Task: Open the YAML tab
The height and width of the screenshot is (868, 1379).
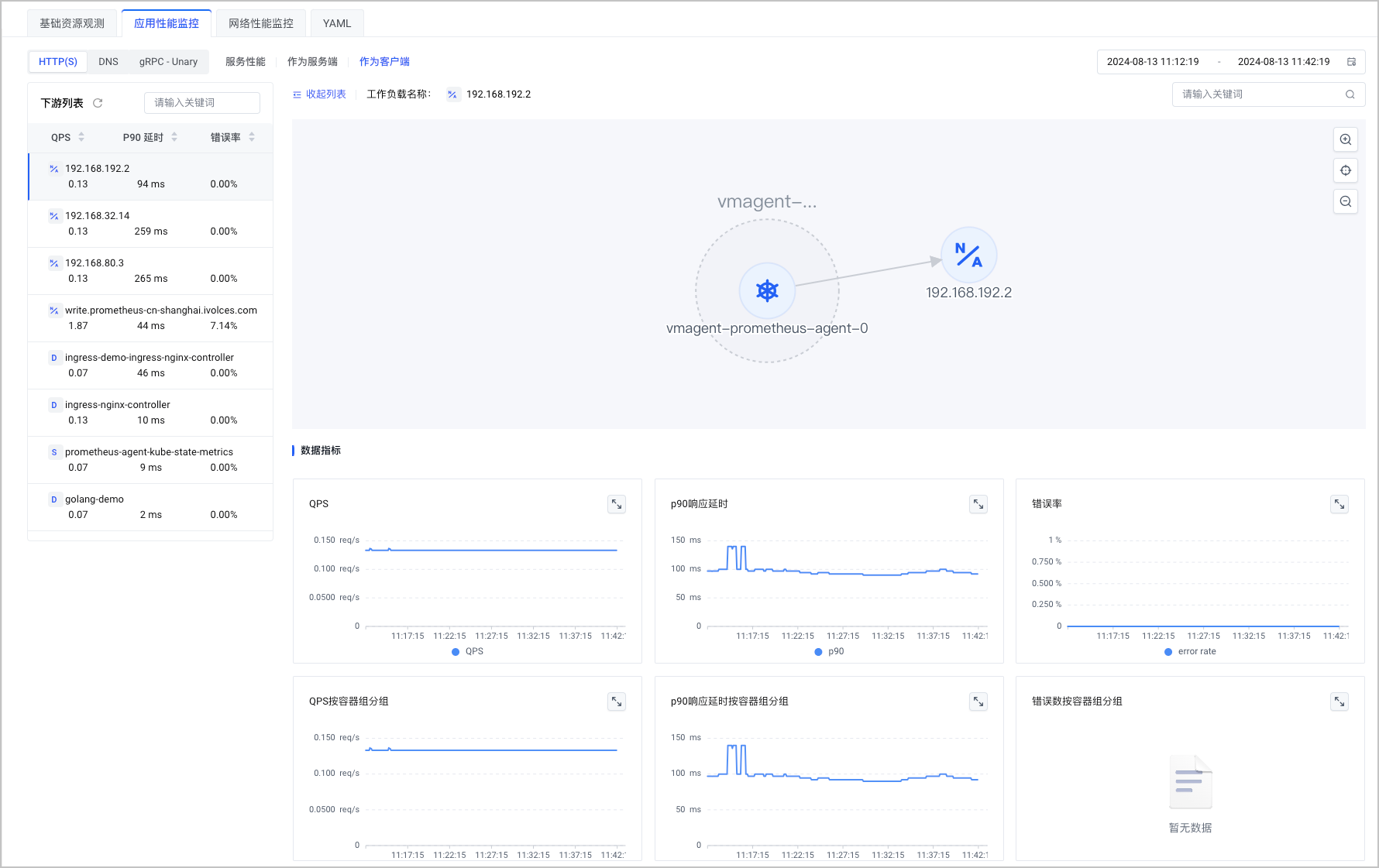Action: point(337,23)
